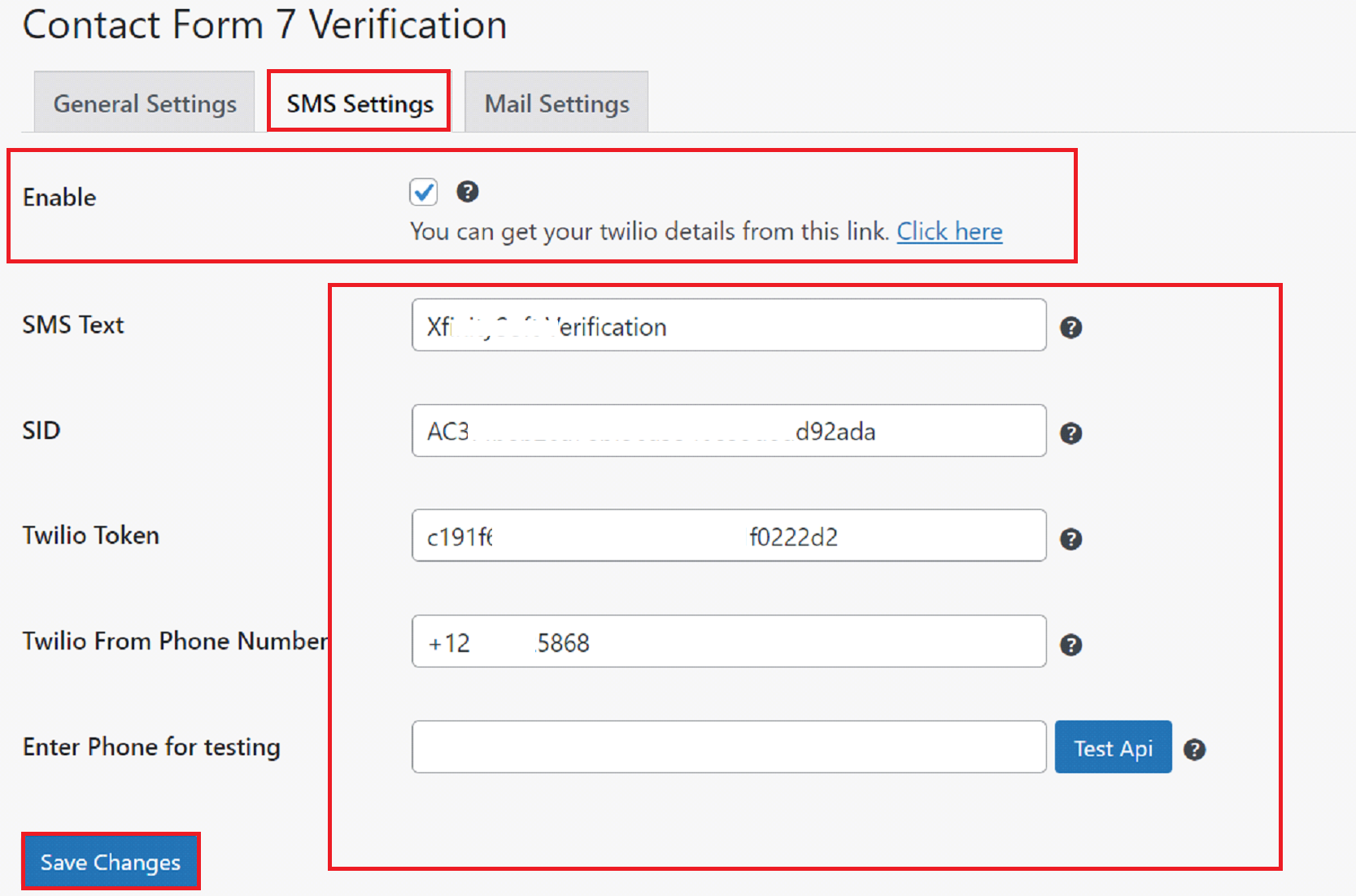Image resolution: width=1356 pixels, height=896 pixels.
Task: Click the SMS Text label
Action: (73, 324)
